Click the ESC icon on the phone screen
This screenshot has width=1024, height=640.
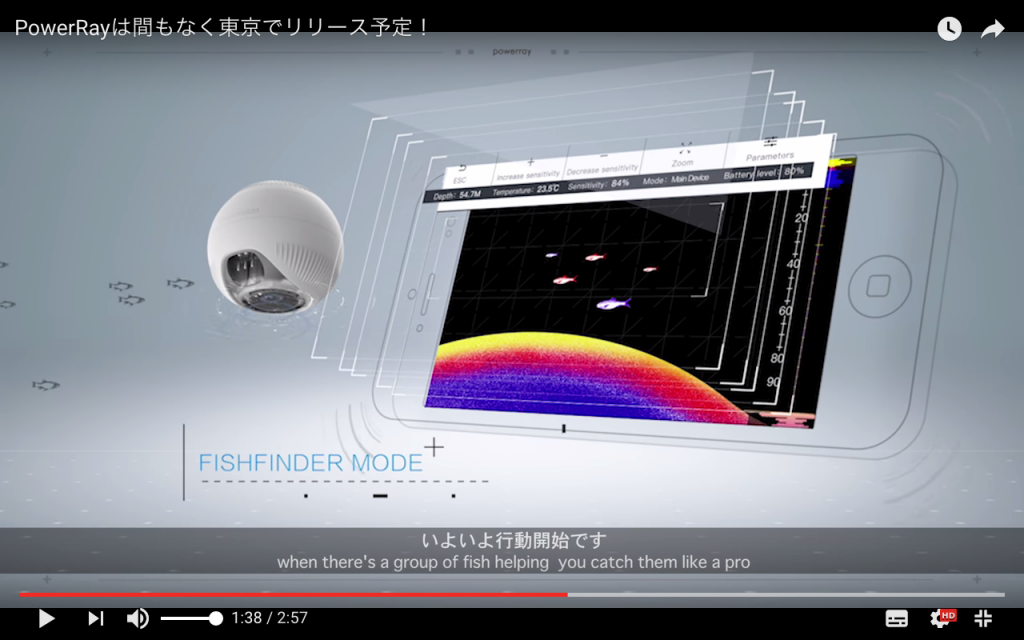pos(461,173)
